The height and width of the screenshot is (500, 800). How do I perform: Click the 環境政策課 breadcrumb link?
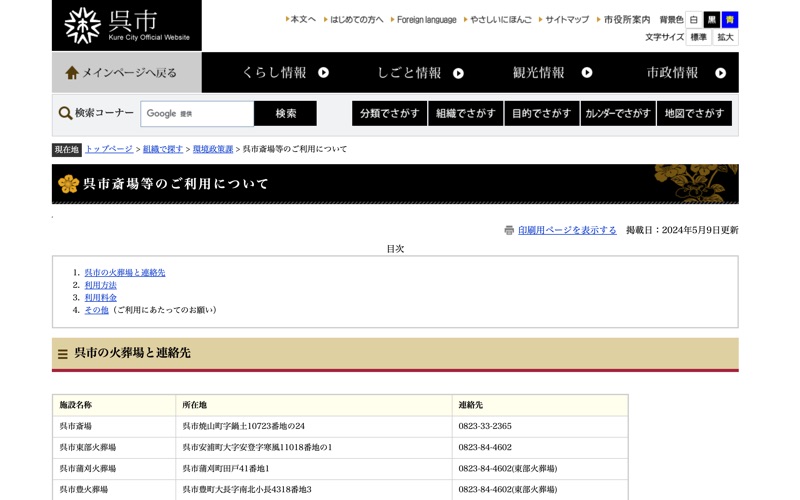(x=213, y=149)
